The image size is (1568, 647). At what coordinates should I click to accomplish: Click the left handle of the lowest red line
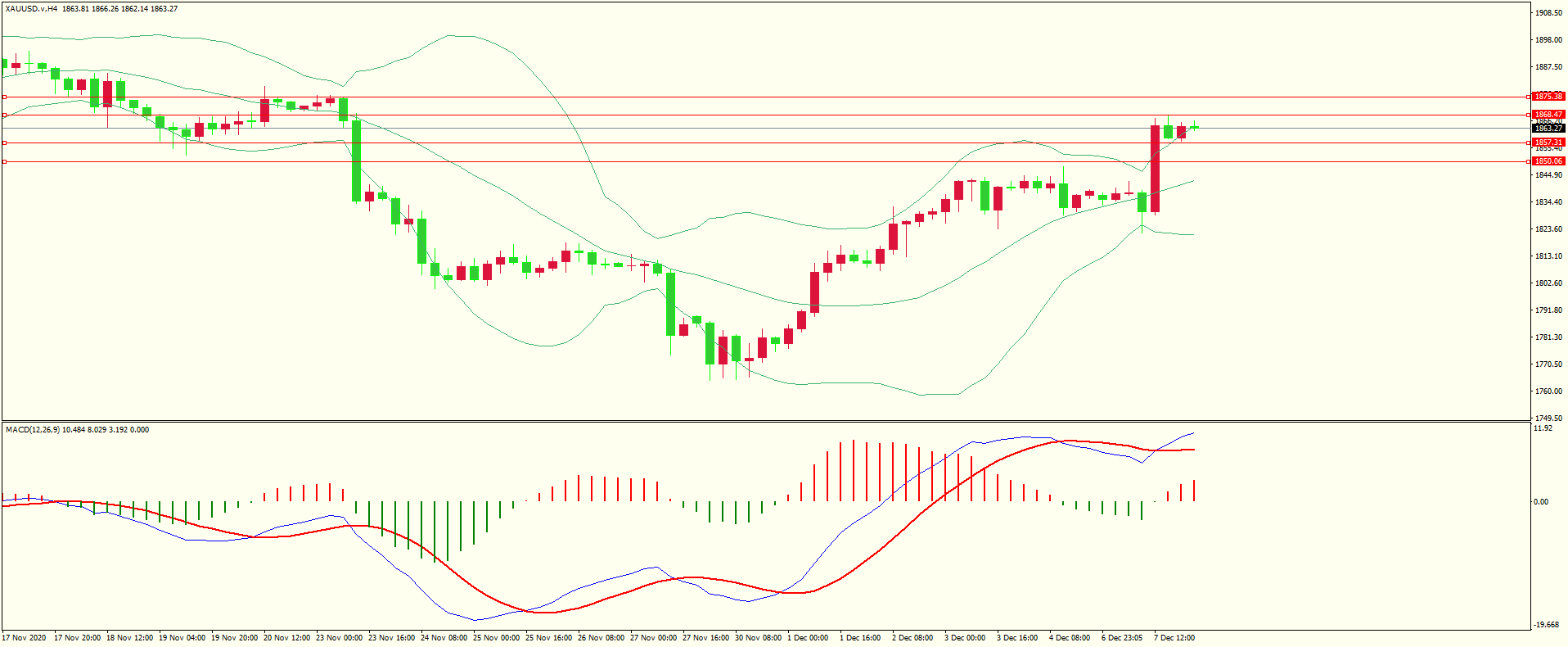(x=4, y=161)
